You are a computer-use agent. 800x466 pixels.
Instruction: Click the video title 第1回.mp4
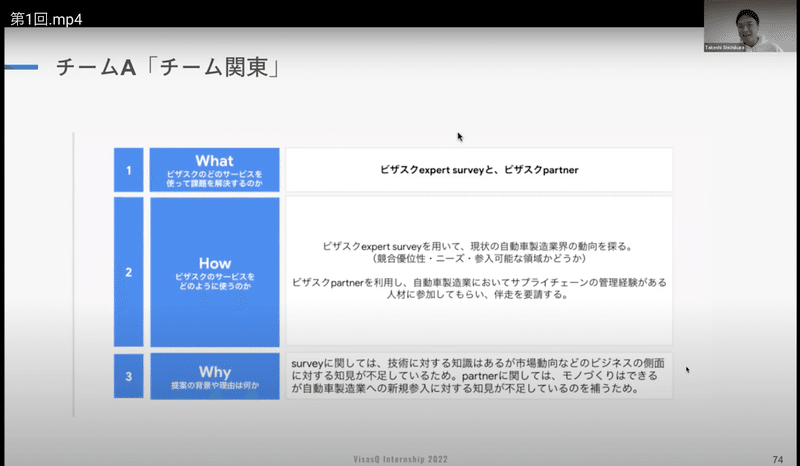pyautogui.click(x=46, y=19)
